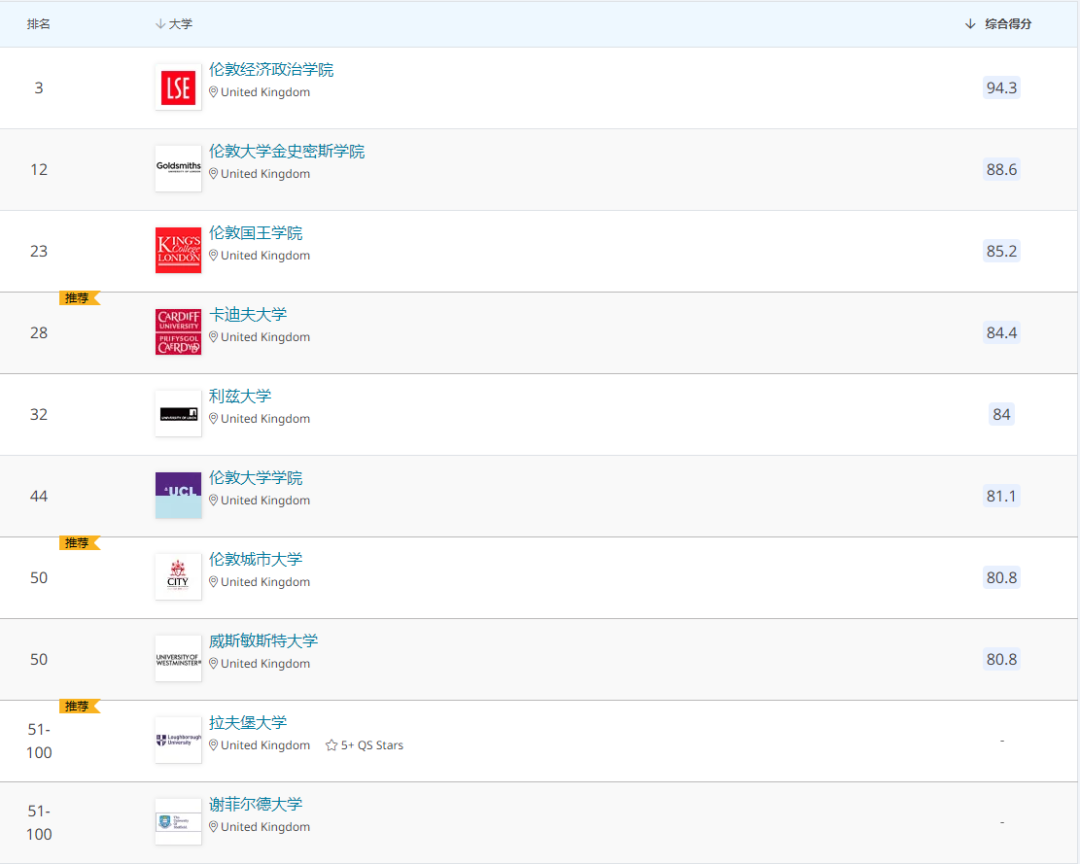1080x864 pixels.
Task: Select the 84 score for 利兹大学
Action: tap(1001, 414)
